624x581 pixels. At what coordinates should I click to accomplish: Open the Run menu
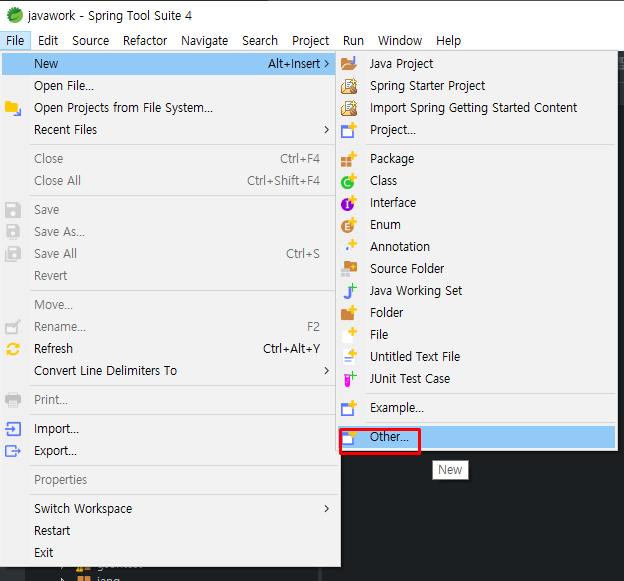(353, 41)
